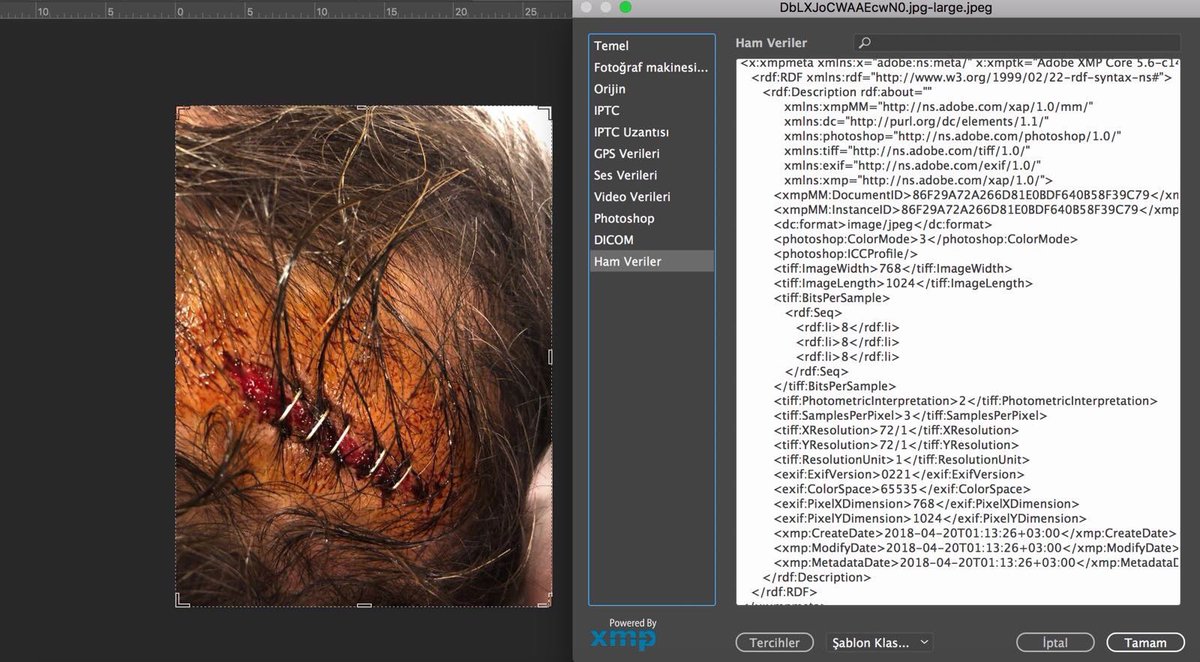The width and height of the screenshot is (1200, 662).
Task: Open the Fotoğraf makinesi category
Action: pyautogui.click(x=652, y=68)
